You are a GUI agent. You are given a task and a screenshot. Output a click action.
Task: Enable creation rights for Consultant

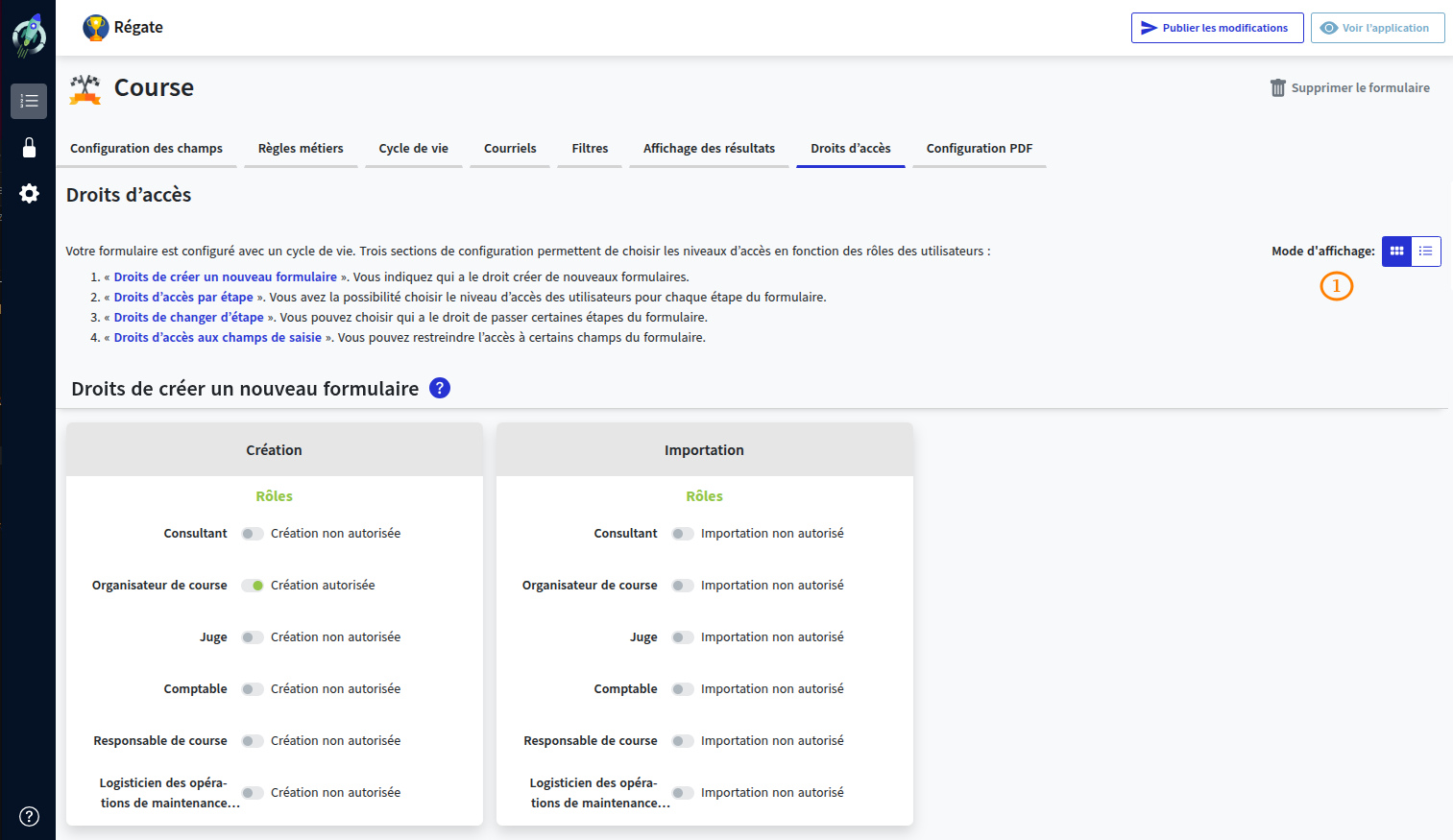(253, 533)
